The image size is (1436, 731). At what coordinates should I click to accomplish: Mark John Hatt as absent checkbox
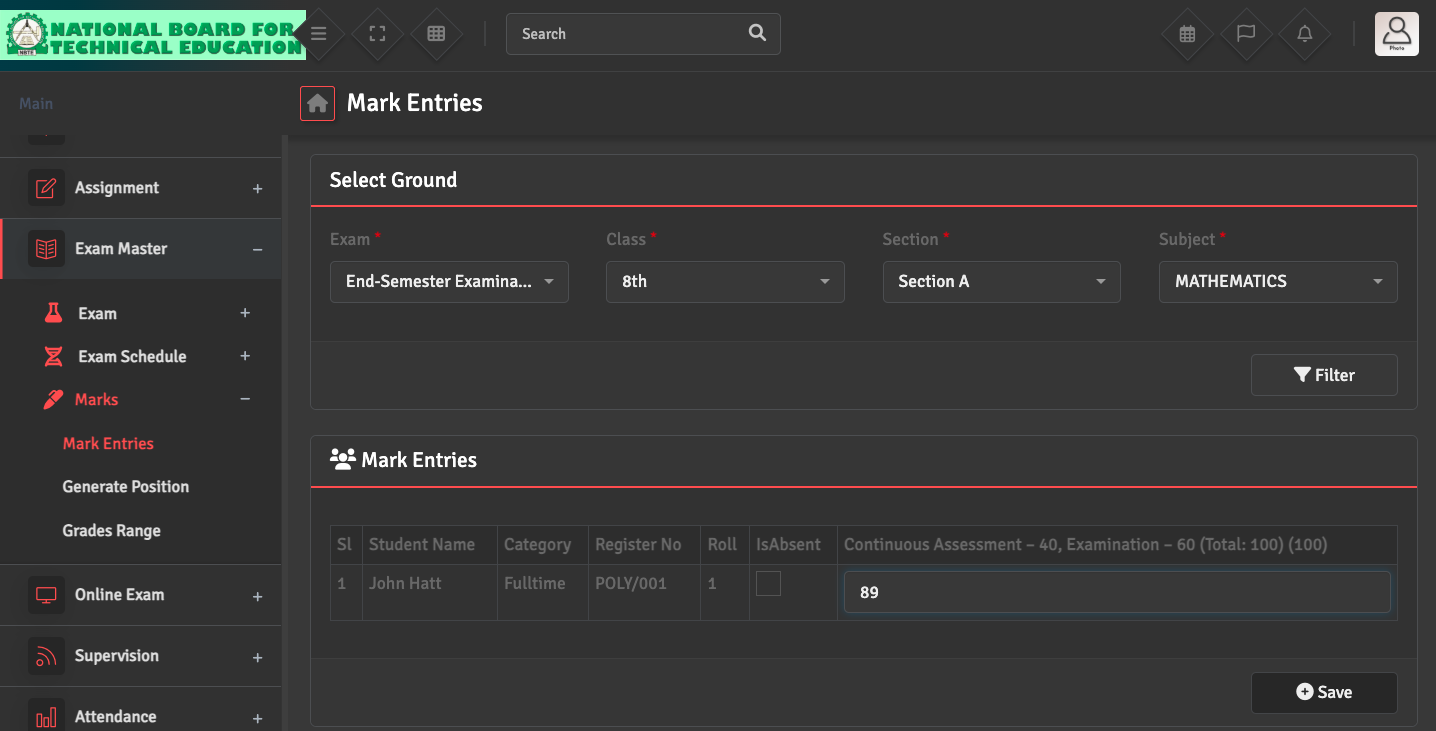[x=768, y=583]
